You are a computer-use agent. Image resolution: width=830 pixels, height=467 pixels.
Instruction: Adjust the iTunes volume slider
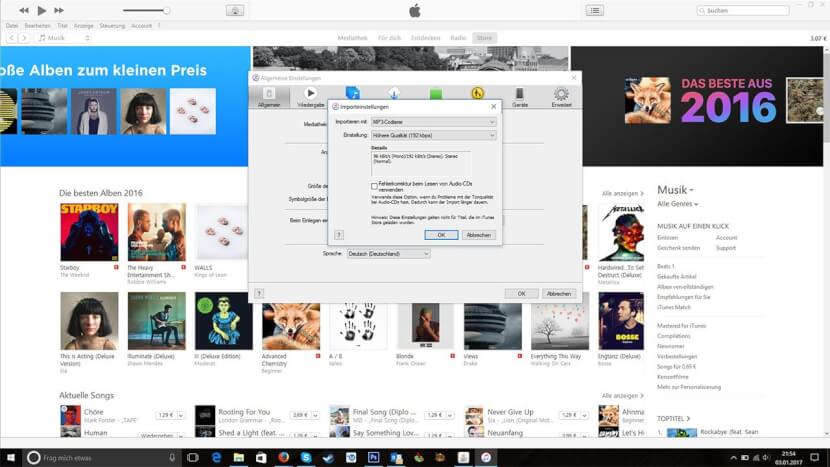click(x=146, y=10)
